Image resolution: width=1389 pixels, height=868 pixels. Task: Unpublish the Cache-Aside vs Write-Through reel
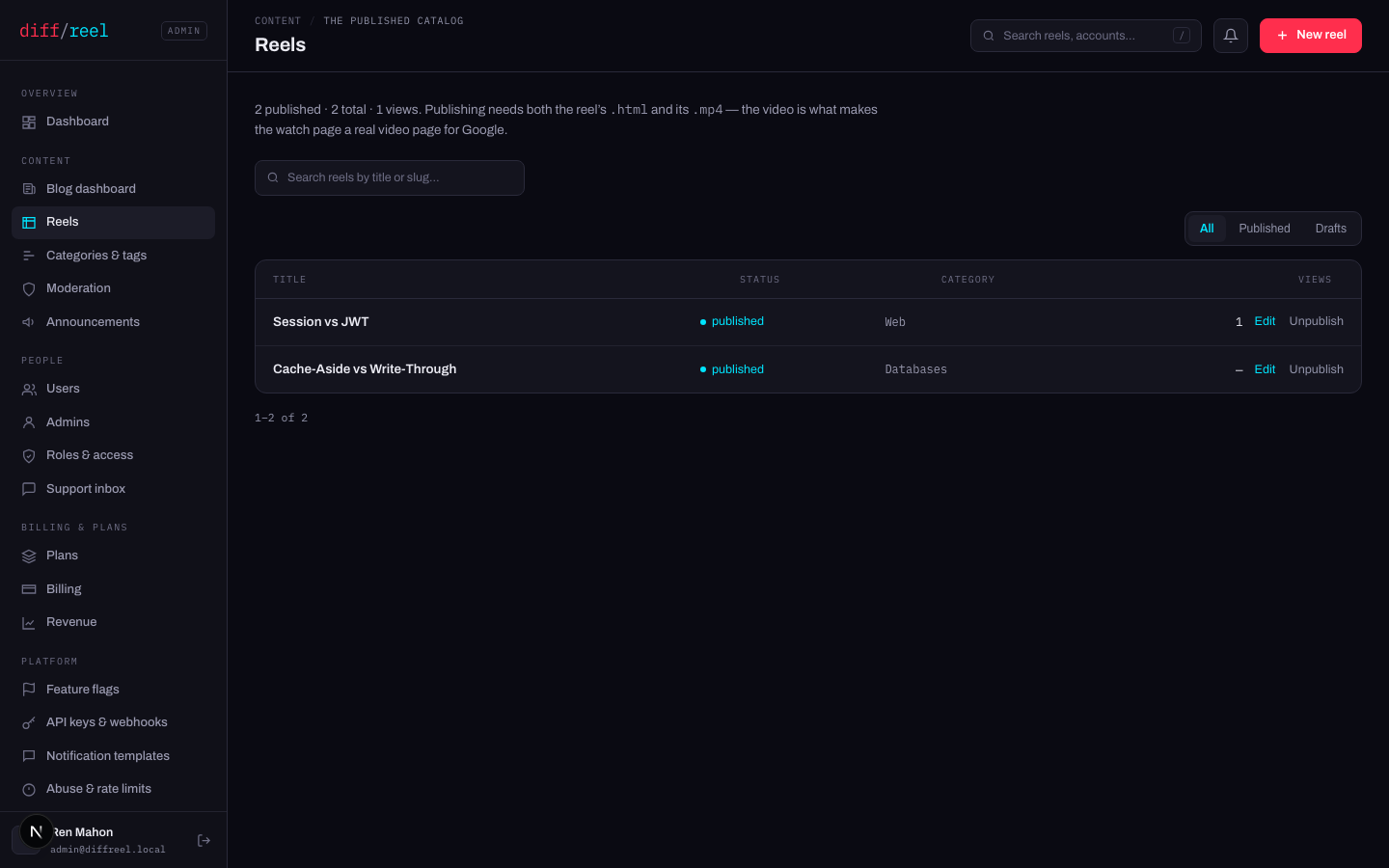[1317, 369]
